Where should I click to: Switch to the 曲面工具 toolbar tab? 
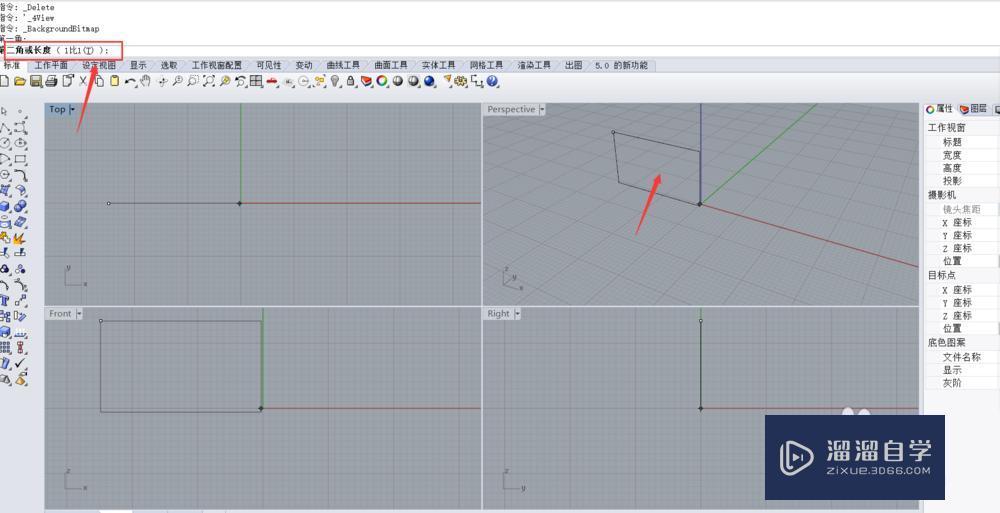pyautogui.click(x=391, y=65)
